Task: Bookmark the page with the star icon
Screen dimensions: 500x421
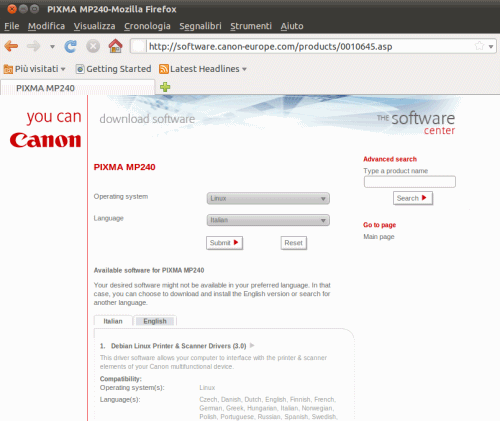Action: (x=479, y=46)
